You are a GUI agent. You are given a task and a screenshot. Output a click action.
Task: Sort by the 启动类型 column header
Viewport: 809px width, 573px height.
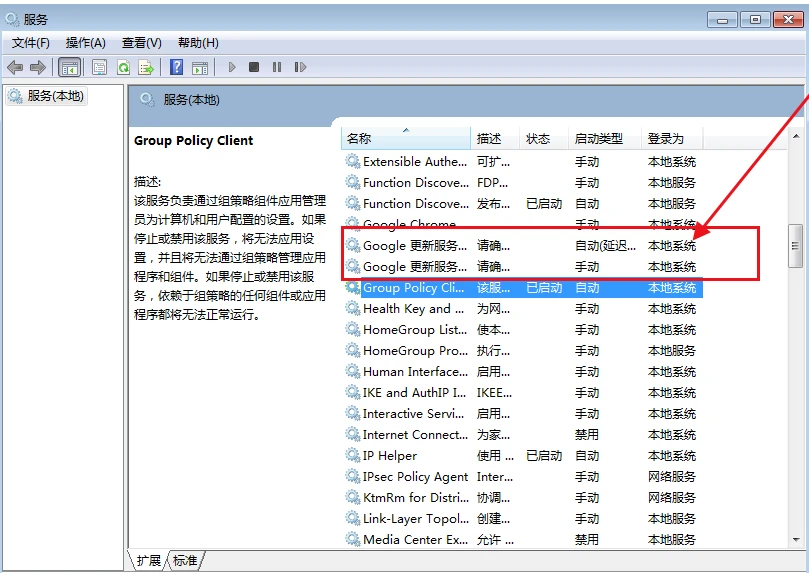[x=605, y=139]
